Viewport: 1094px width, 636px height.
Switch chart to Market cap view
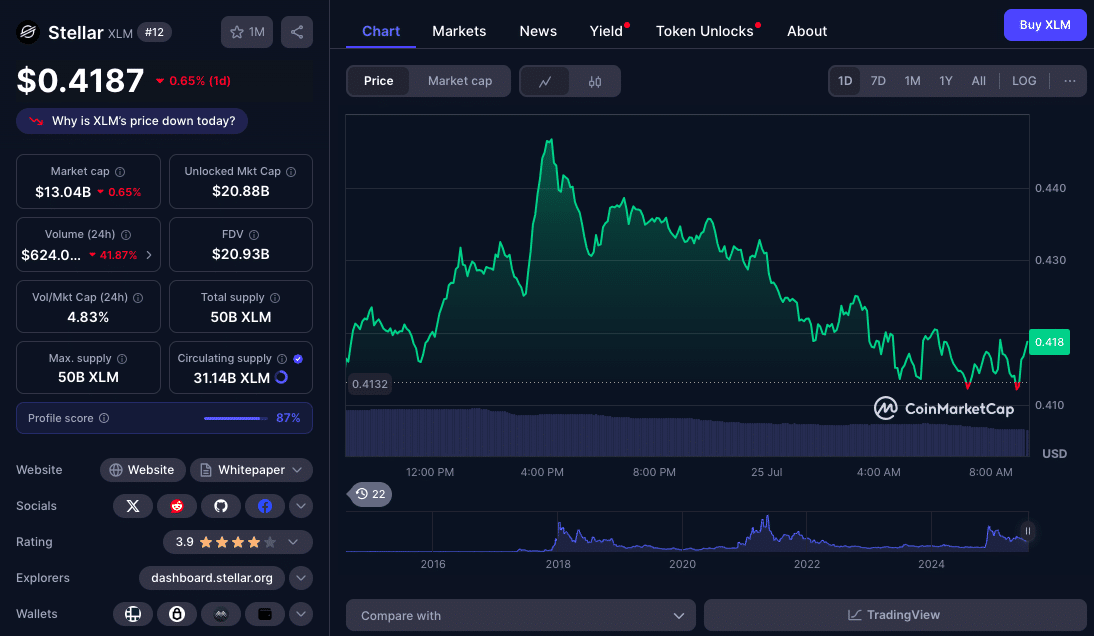pyautogui.click(x=460, y=81)
